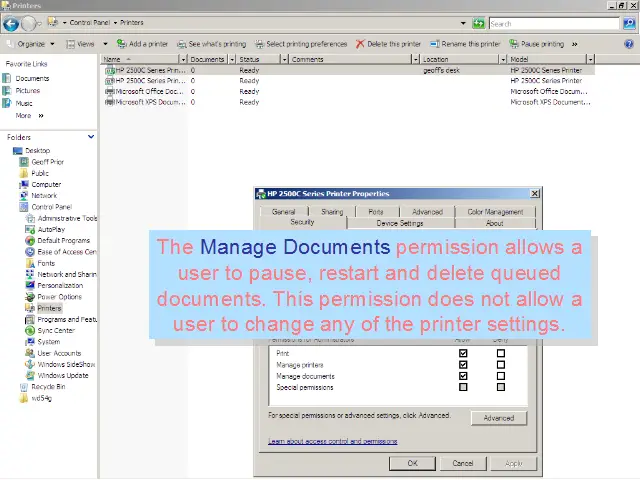The width and height of the screenshot is (640, 480).
Task: Expand More favorite links
Action: [x=29, y=116]
